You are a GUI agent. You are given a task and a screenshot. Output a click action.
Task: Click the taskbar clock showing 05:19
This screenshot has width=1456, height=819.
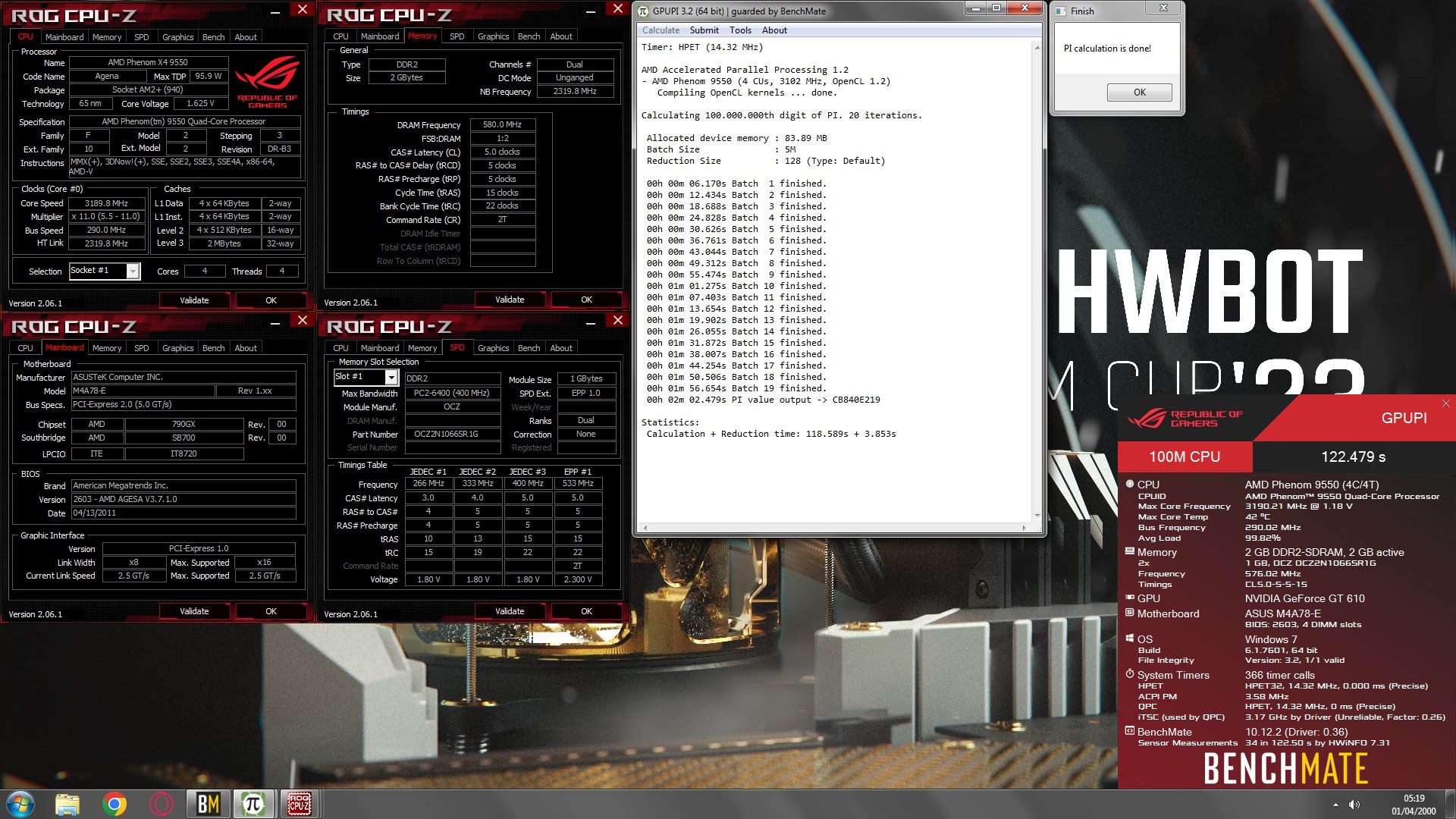[1414, 805]
